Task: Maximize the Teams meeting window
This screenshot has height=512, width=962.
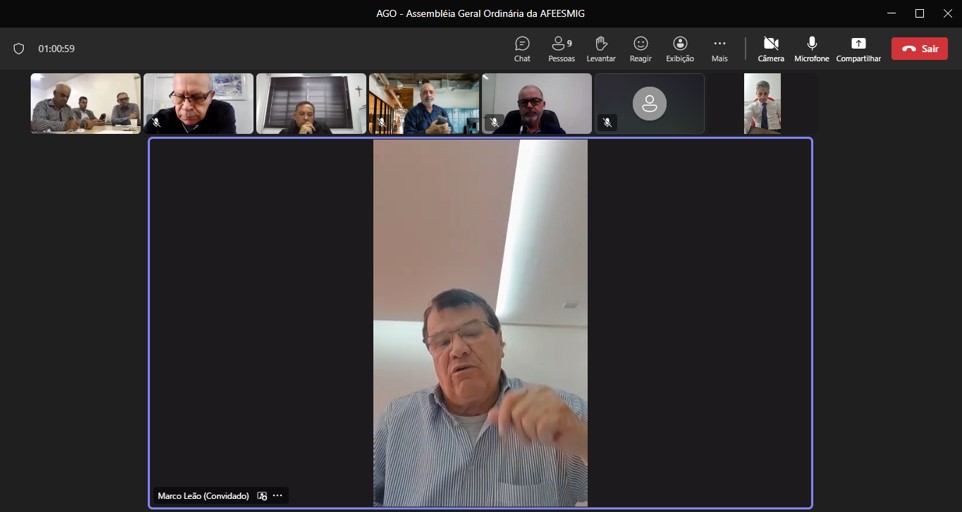Action: coord(919,13)
